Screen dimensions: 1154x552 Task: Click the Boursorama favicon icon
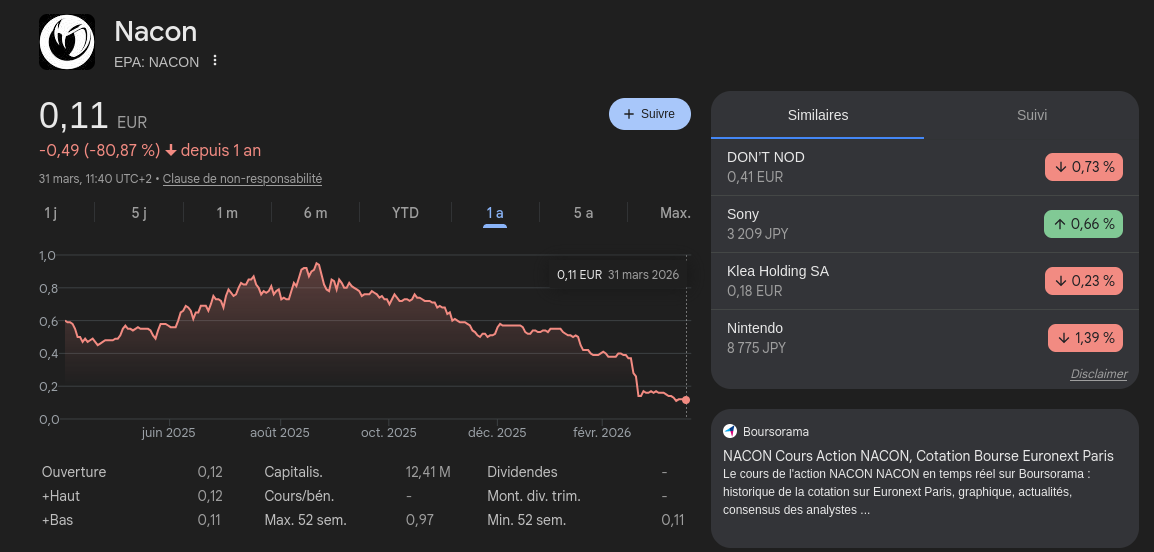click(730, 431)
